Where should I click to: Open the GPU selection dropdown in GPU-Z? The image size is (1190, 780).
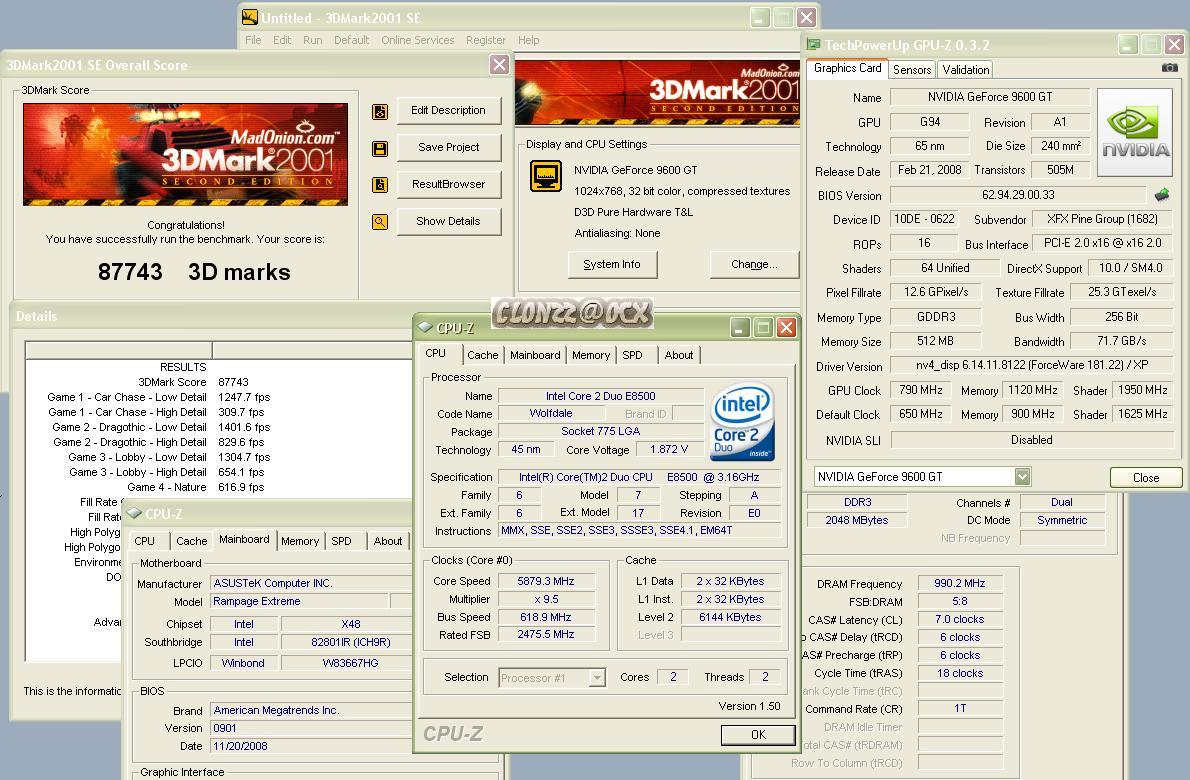(1022, 476)
